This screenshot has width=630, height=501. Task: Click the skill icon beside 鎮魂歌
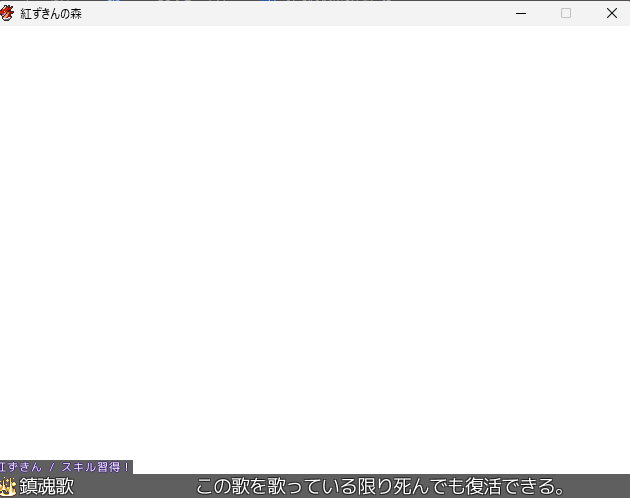coord(8,487)
